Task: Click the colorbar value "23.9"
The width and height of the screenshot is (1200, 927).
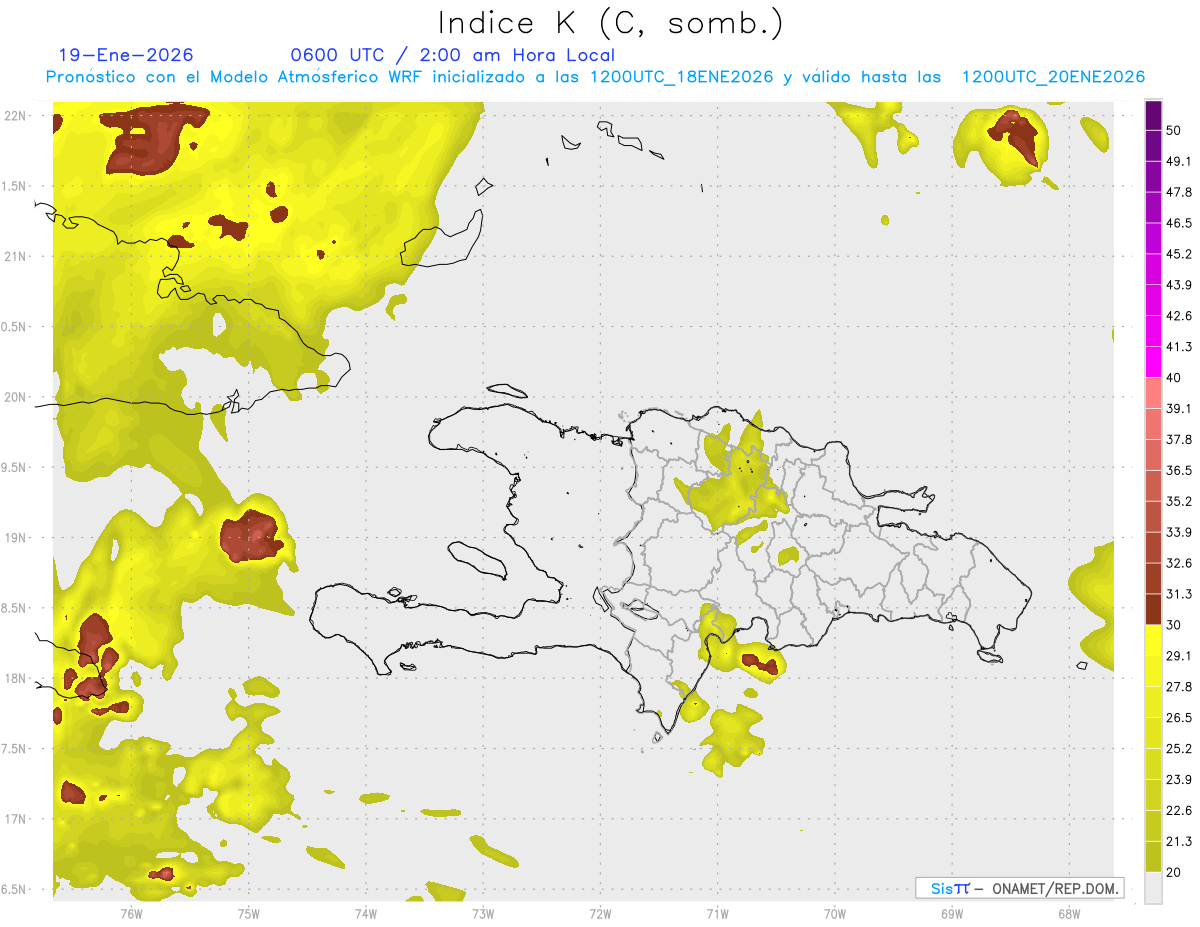Action: pyautogui.click(x=1180, y=780)
